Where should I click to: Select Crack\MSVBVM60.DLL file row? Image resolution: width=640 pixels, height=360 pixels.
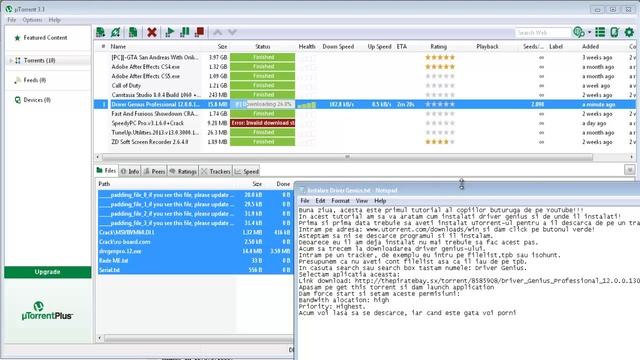(195, 233)
